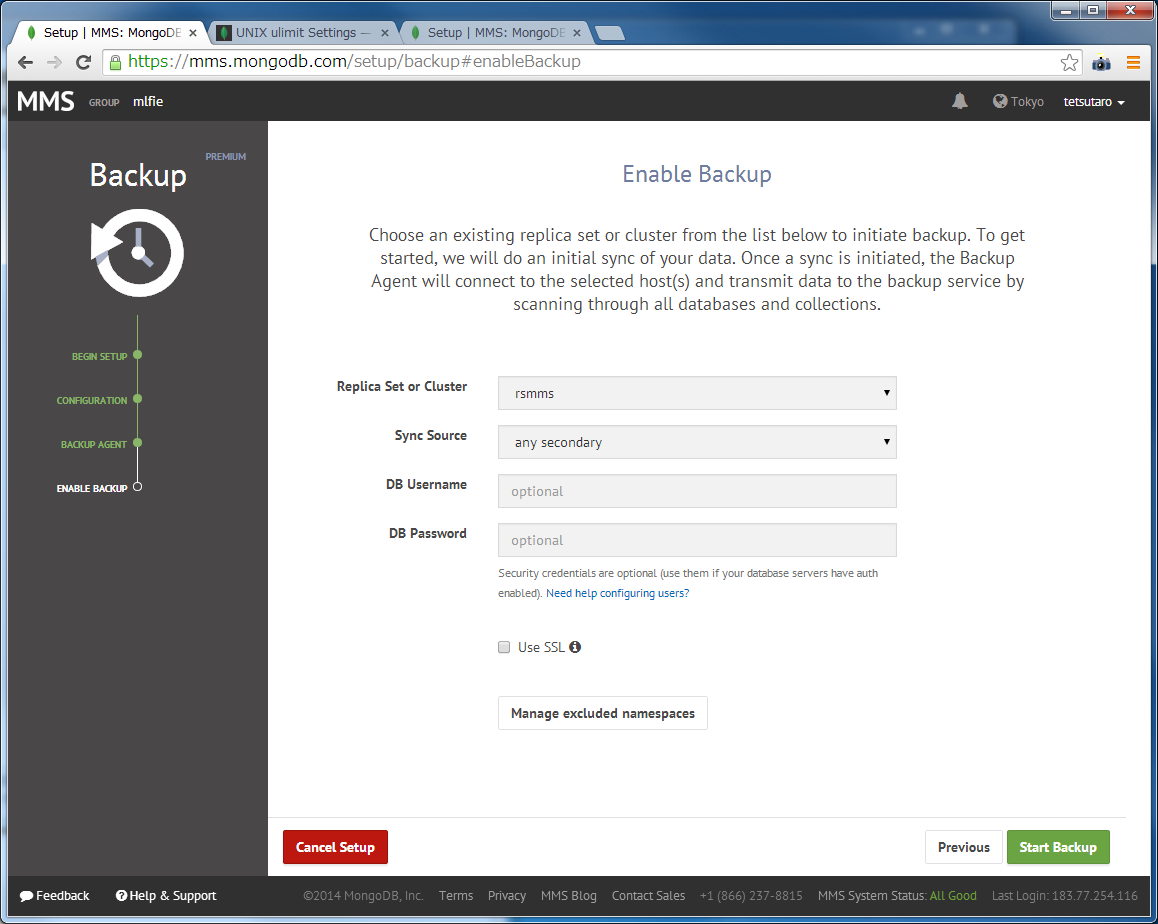Screen dimensions: 1158x924
Task: Switch to the UNIX ulimit Settings tab
Action: click(297, 31)
